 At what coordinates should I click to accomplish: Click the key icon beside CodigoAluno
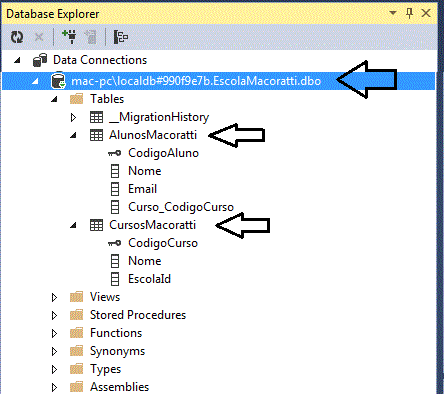114,153
